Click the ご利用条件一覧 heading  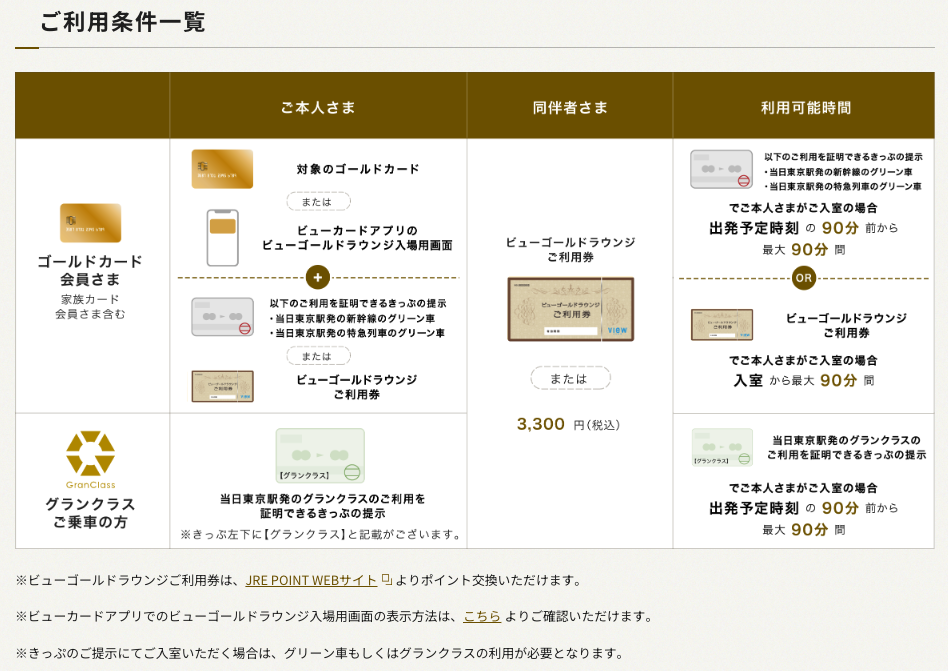click(x=123, y=22)
